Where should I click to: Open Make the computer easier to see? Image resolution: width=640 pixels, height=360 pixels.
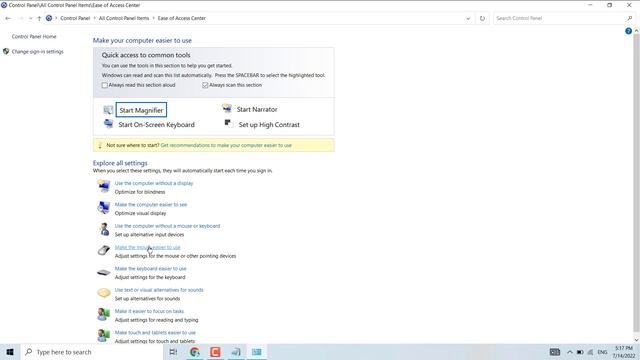[x=151, y=204]
